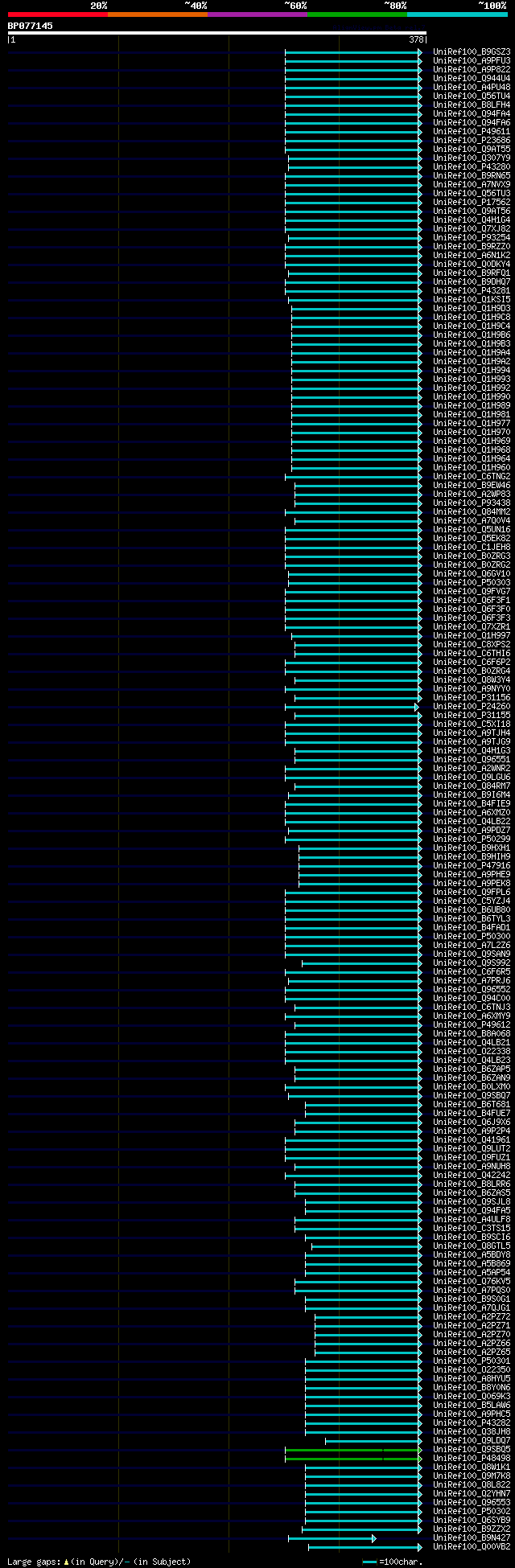Open hit UniRef100_C8XPS2

click(x=472, y=644)
